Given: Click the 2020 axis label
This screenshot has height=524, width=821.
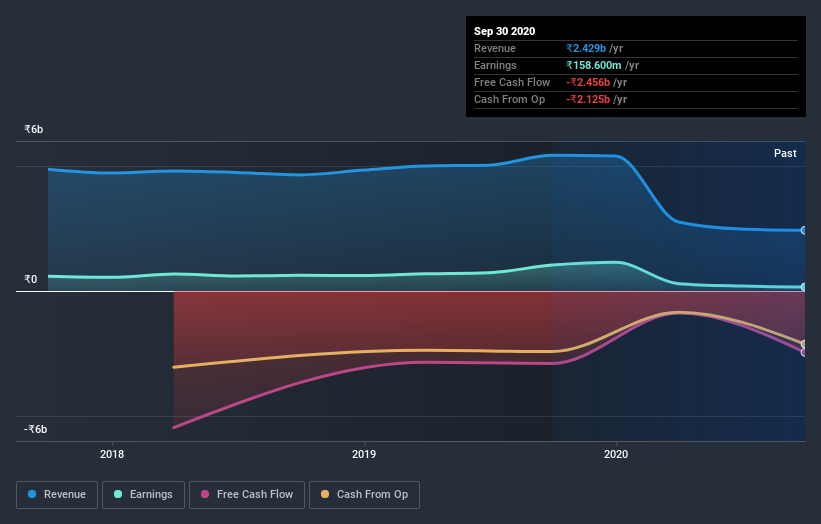Looking at the screenshot, I should click(616, 454).
